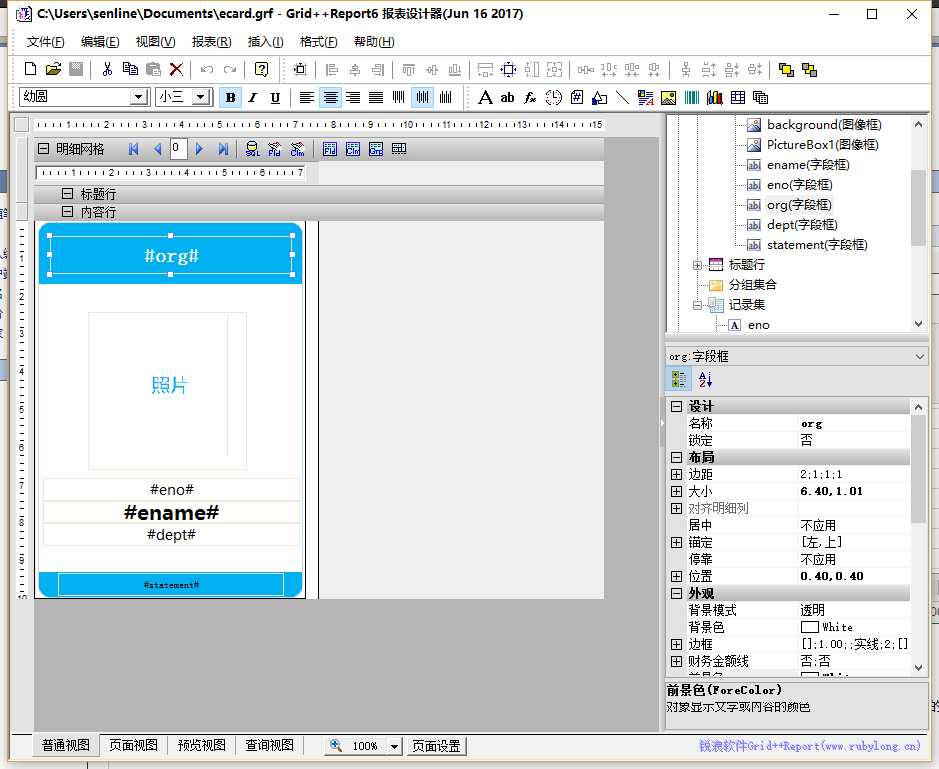Collapse the 标题行 band in designer
The image size is (939, 769).
pos(68,193)
